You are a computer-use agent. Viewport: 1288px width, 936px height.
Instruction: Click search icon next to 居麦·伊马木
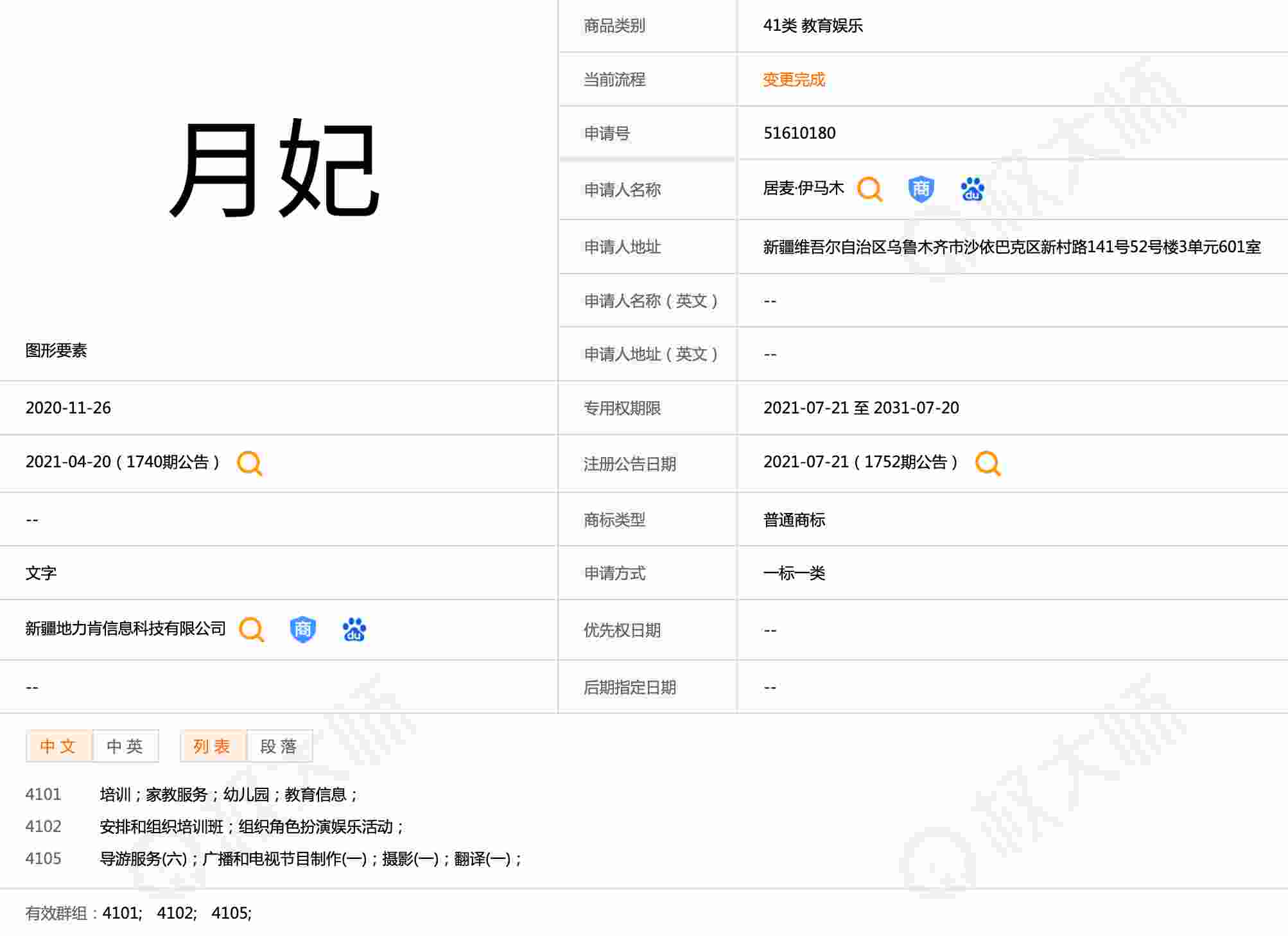(x=869, y=189)
